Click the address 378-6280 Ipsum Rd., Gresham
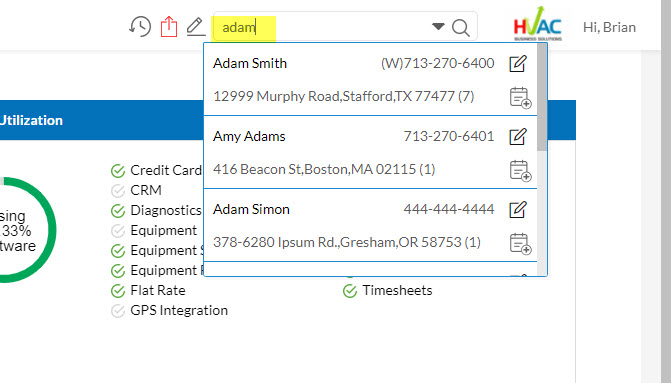Screen dimensions: 671x383 click(x=347, y=242)
